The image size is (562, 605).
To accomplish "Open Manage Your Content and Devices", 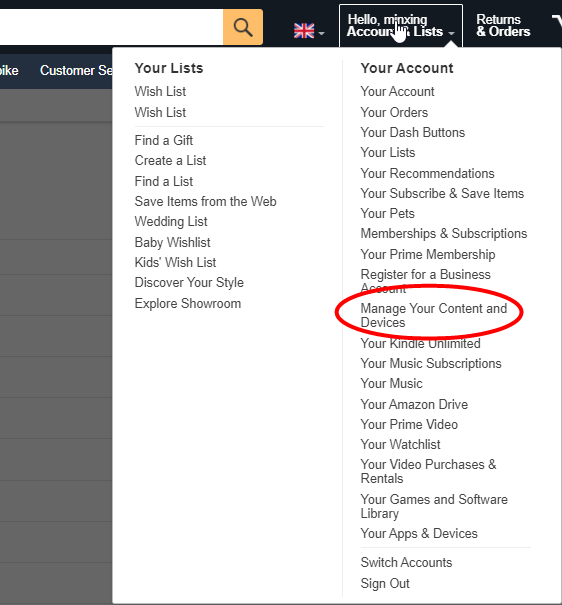I will click(434, 315).
